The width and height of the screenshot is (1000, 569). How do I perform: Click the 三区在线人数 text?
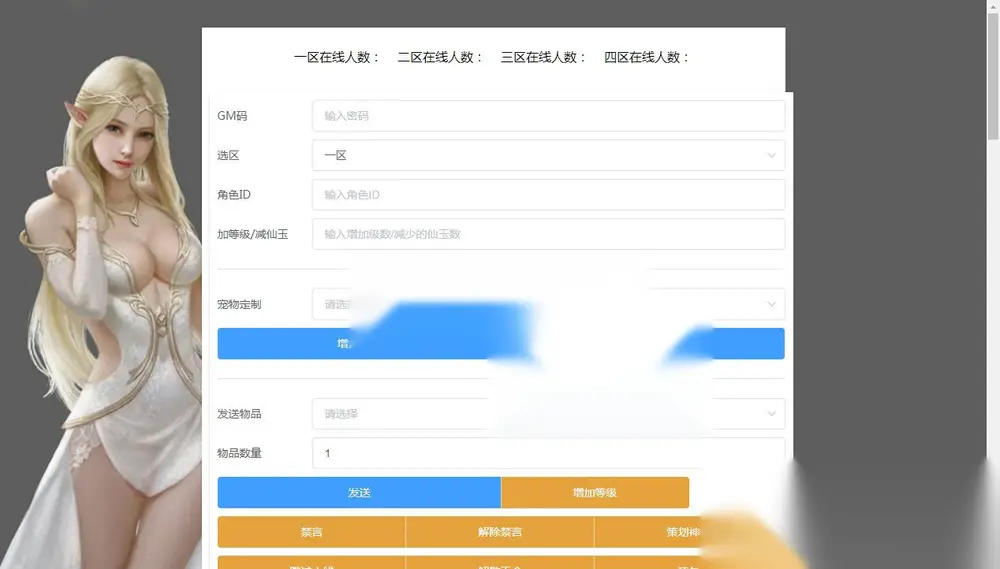click(543, 57)
